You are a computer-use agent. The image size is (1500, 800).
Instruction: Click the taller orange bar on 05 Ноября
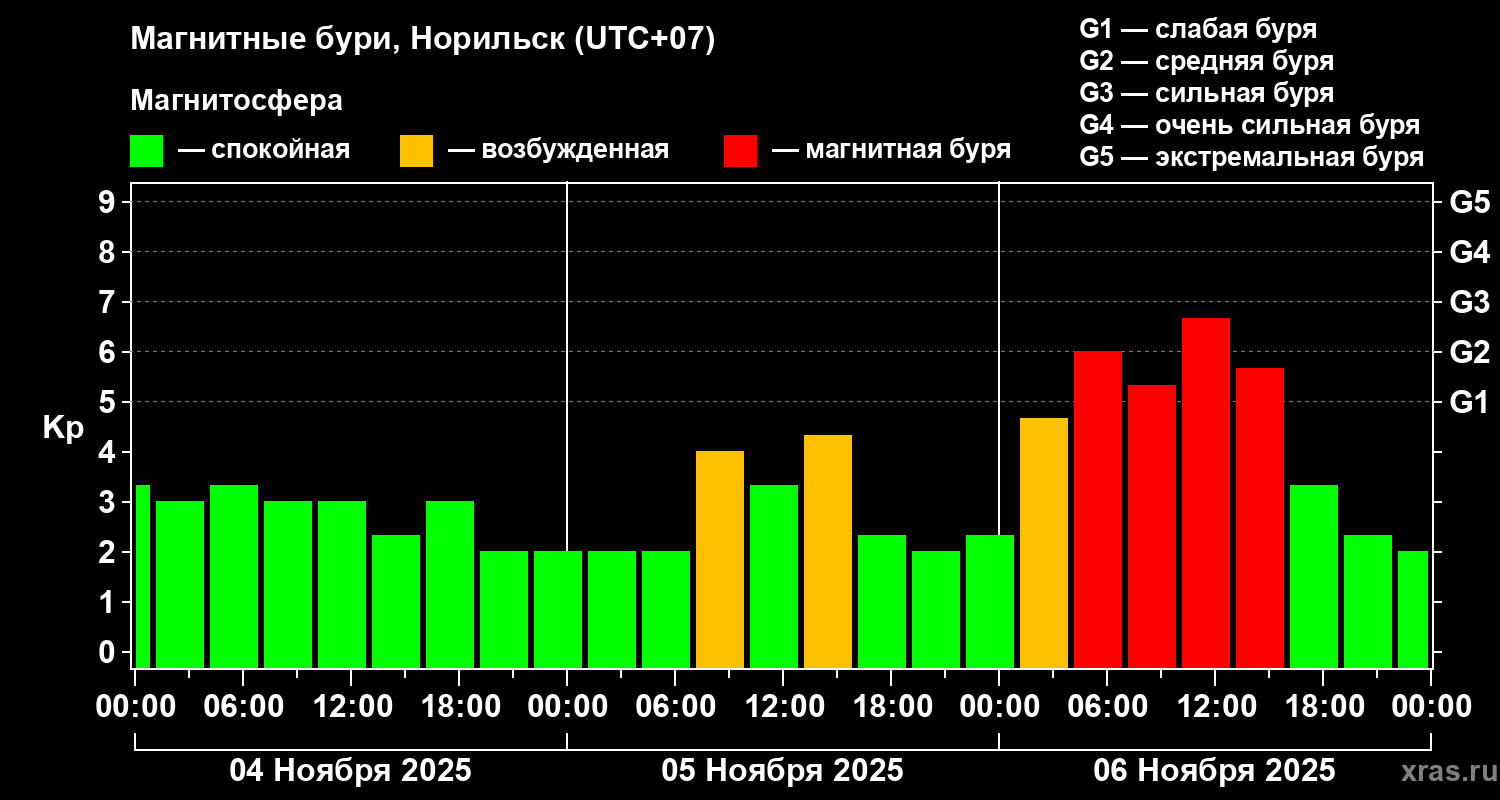tap(828, 551)
